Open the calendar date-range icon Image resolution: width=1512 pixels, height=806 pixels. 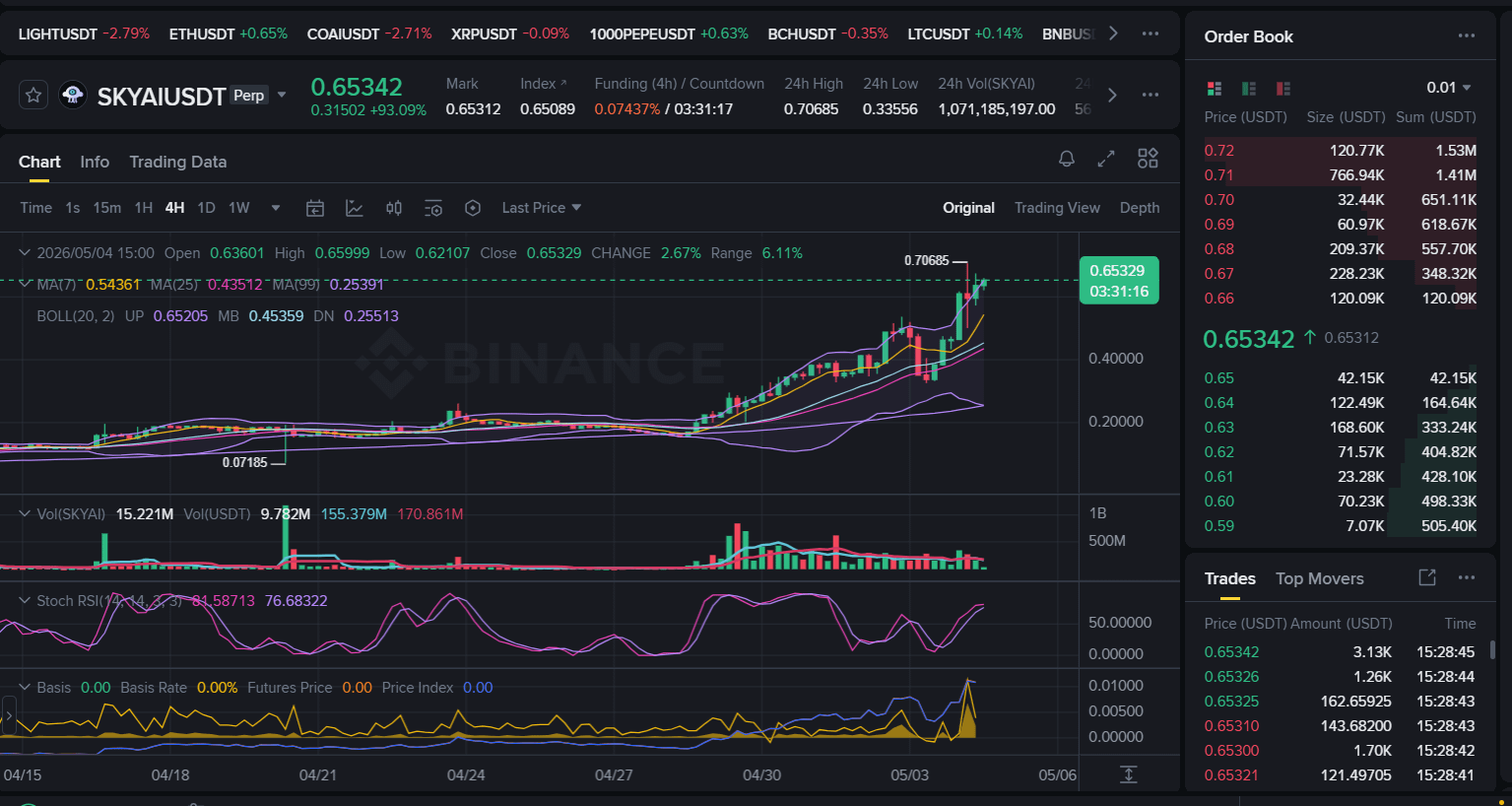click(315, 208)
